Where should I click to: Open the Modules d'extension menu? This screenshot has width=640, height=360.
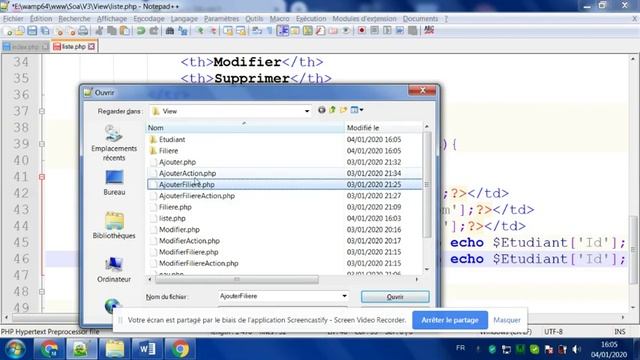(364, 19)
